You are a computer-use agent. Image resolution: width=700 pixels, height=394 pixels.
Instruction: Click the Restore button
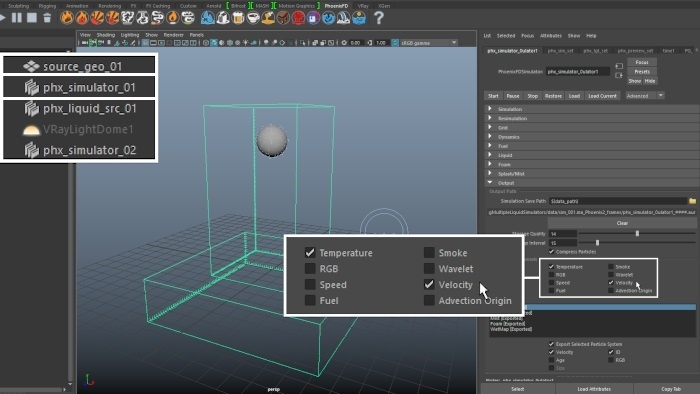(553, 96)
